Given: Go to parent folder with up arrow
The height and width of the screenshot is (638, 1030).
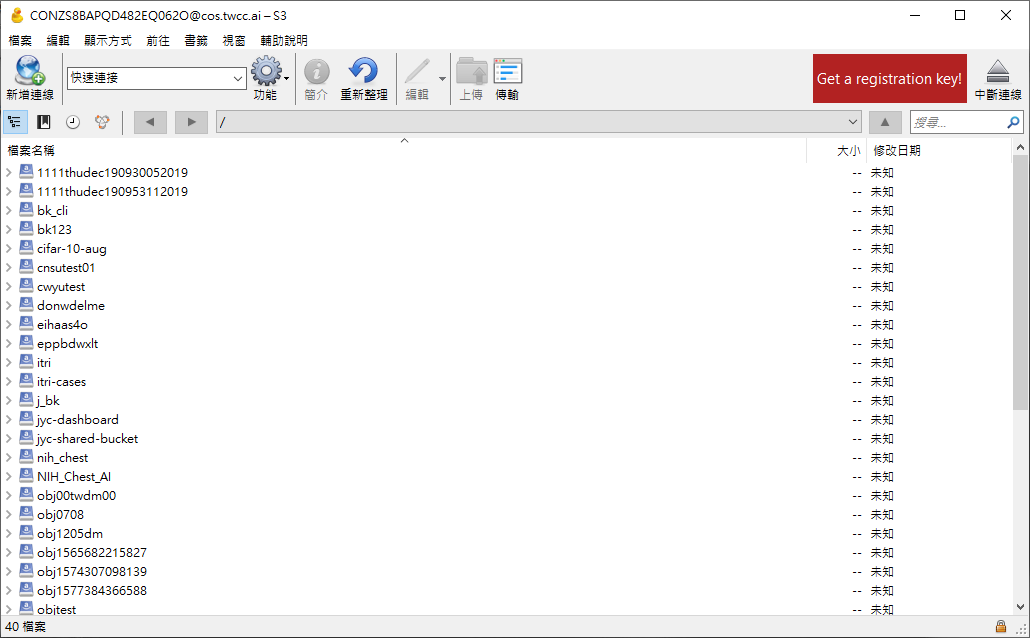Looking at the screenshot, I should point(885,122).
